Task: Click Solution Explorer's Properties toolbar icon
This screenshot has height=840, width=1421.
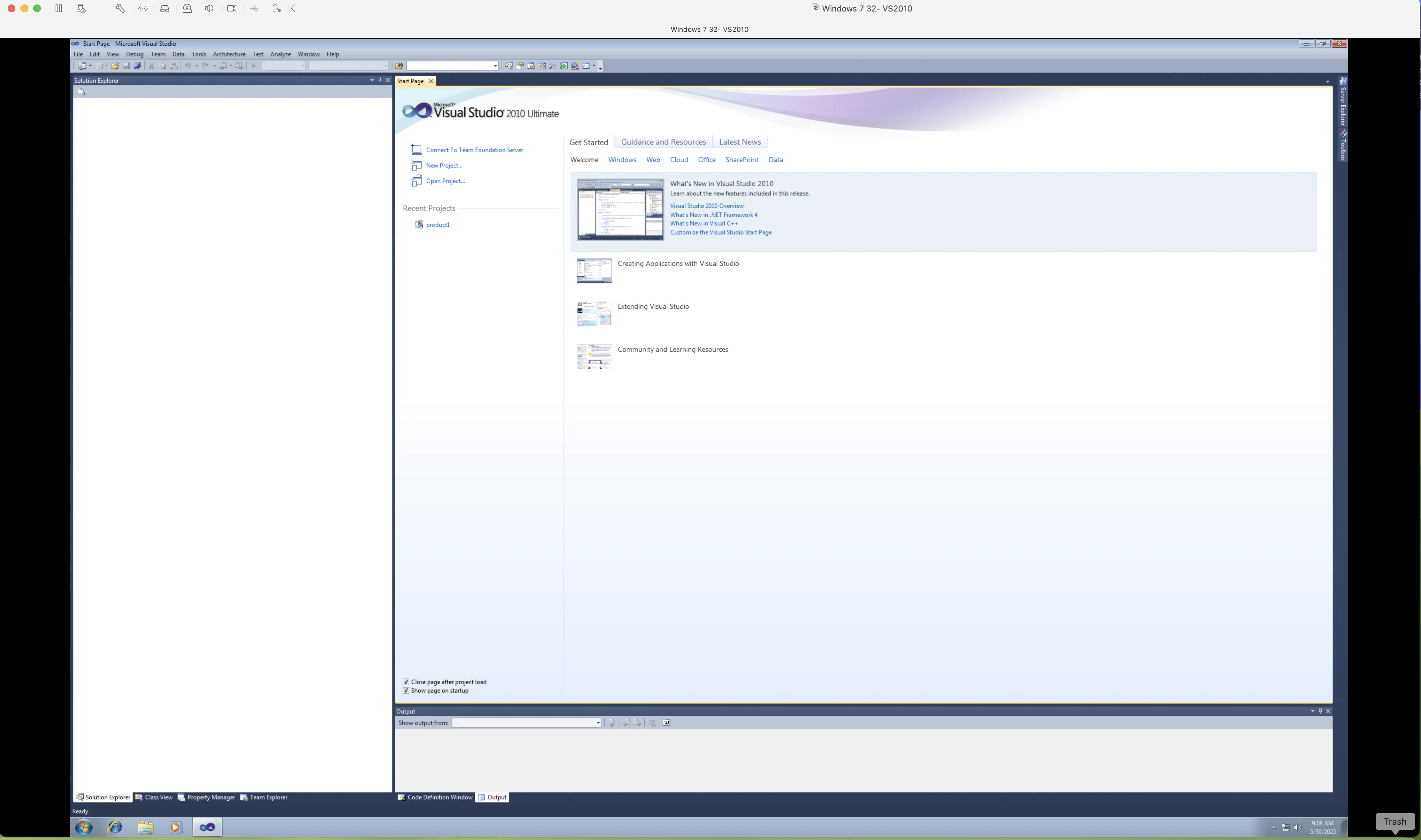Action: (81, 92)
